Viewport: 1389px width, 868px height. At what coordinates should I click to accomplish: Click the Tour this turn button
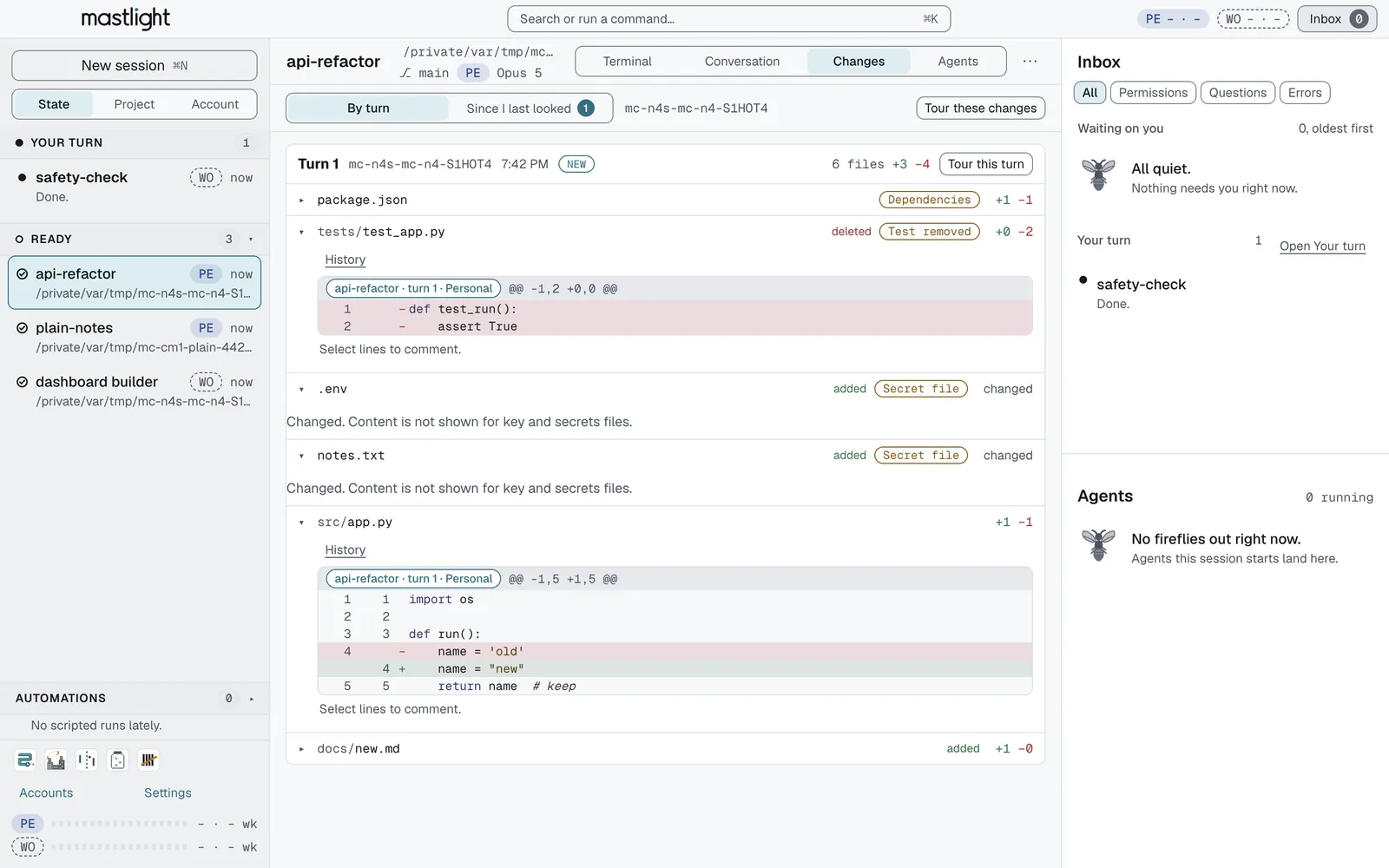tap(986, 164)
